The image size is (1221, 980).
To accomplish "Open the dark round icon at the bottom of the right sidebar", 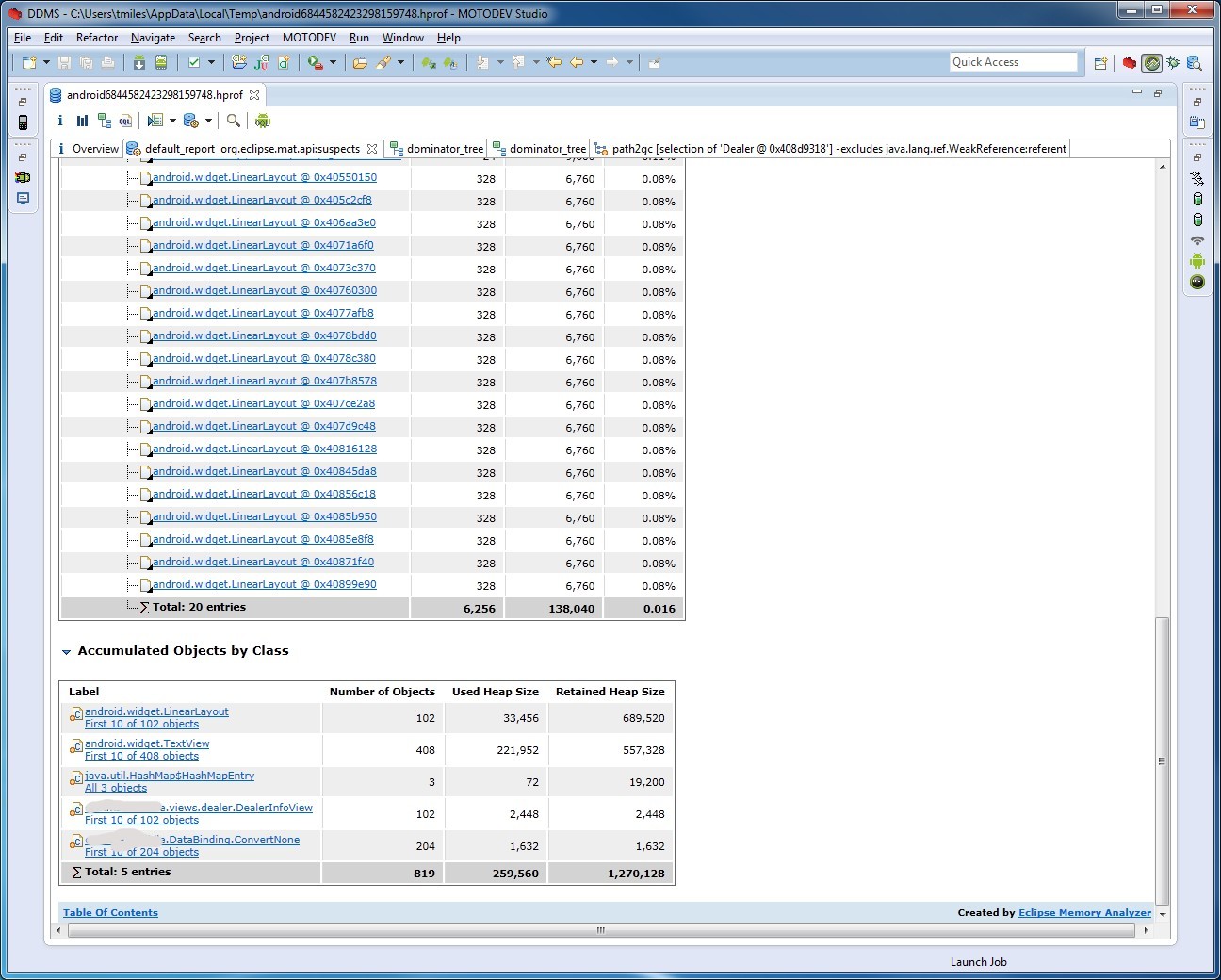I will 1197,282.
